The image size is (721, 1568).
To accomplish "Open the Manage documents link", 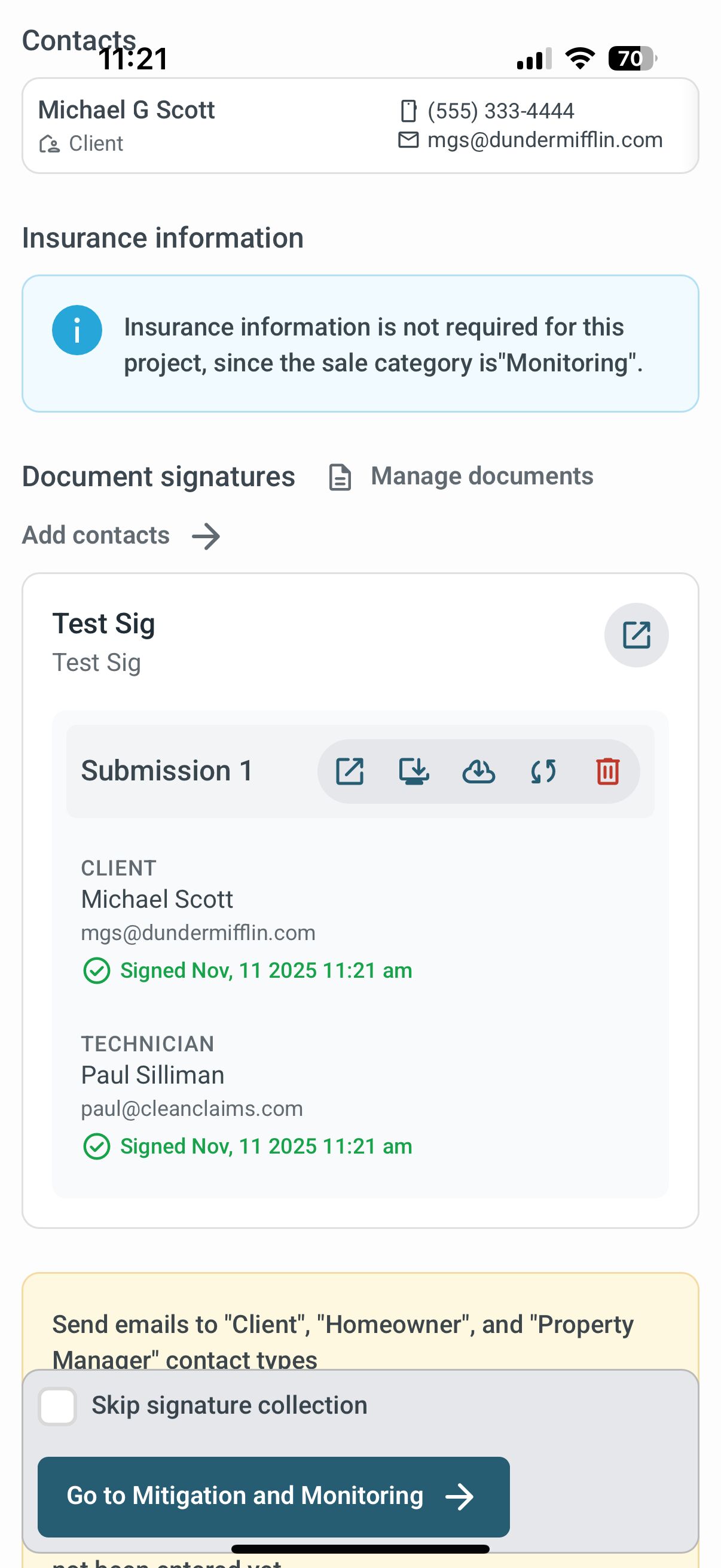I will pyautogui.click(x=482, y=476).
